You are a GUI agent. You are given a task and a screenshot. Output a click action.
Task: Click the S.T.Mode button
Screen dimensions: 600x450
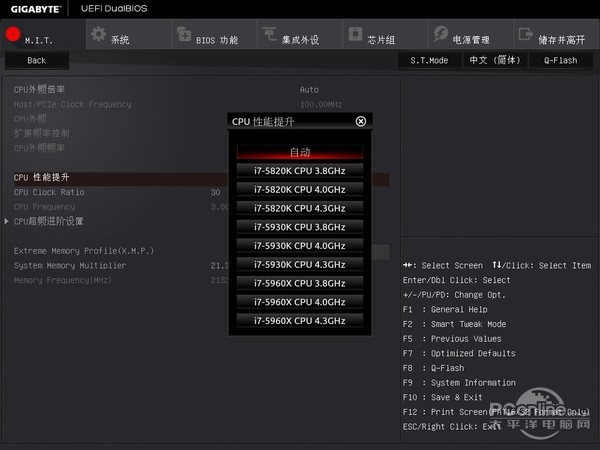[429, 60]
